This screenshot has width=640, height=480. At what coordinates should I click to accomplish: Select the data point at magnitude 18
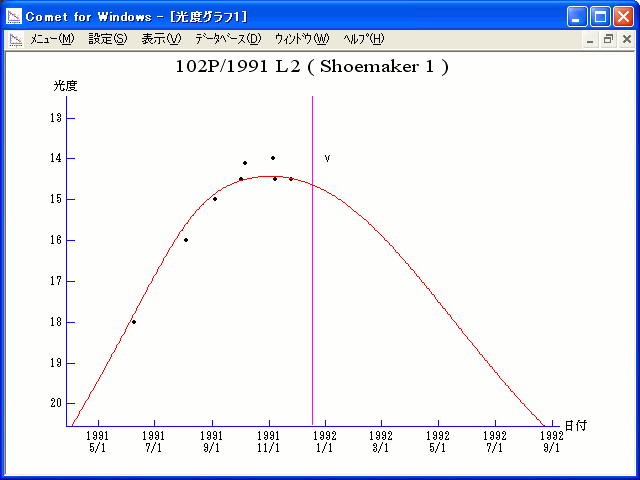(x=134, y=322)
